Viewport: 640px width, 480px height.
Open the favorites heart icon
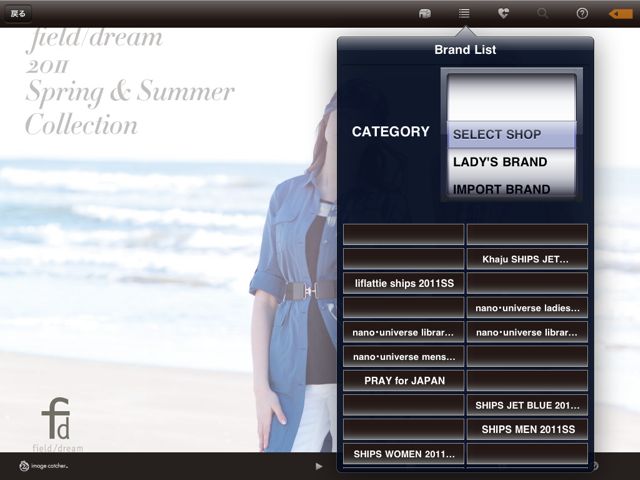(x=503, y=13)
